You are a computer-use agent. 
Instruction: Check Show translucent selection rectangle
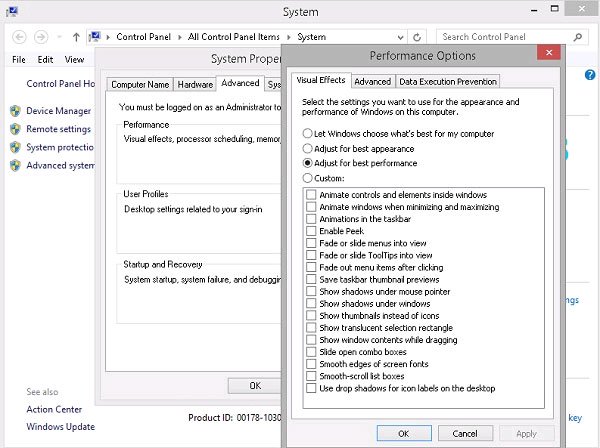(311, 328)
